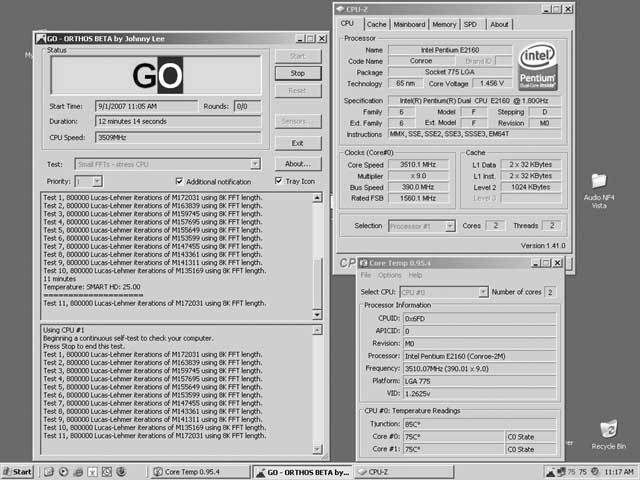Viewport: 640px width, 480px height.
Task: Click the ORTHOS mountain tray icon
Action: [551, 472]
